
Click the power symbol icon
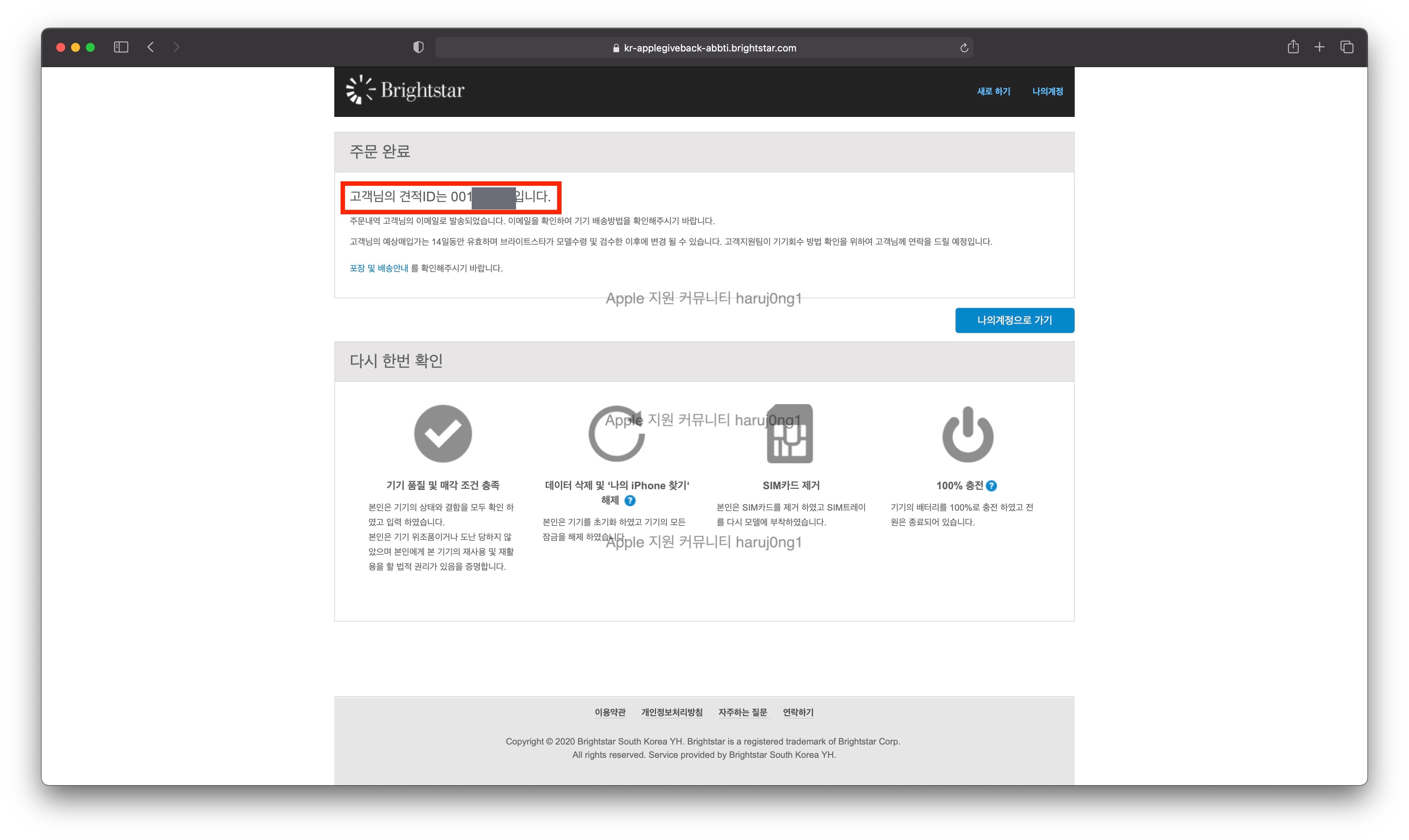point(967,434)
